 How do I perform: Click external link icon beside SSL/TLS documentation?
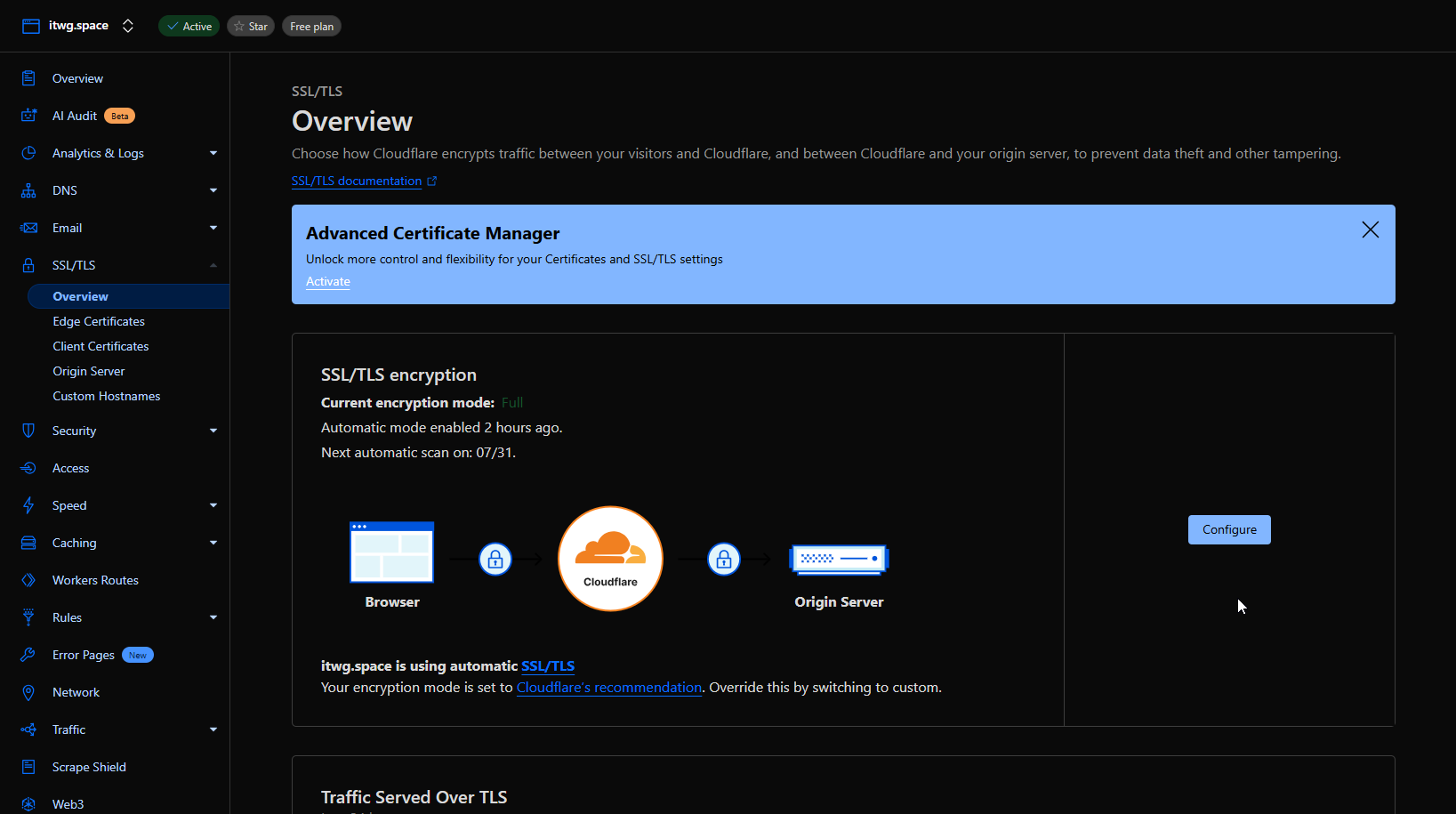[x=432, y=181]
